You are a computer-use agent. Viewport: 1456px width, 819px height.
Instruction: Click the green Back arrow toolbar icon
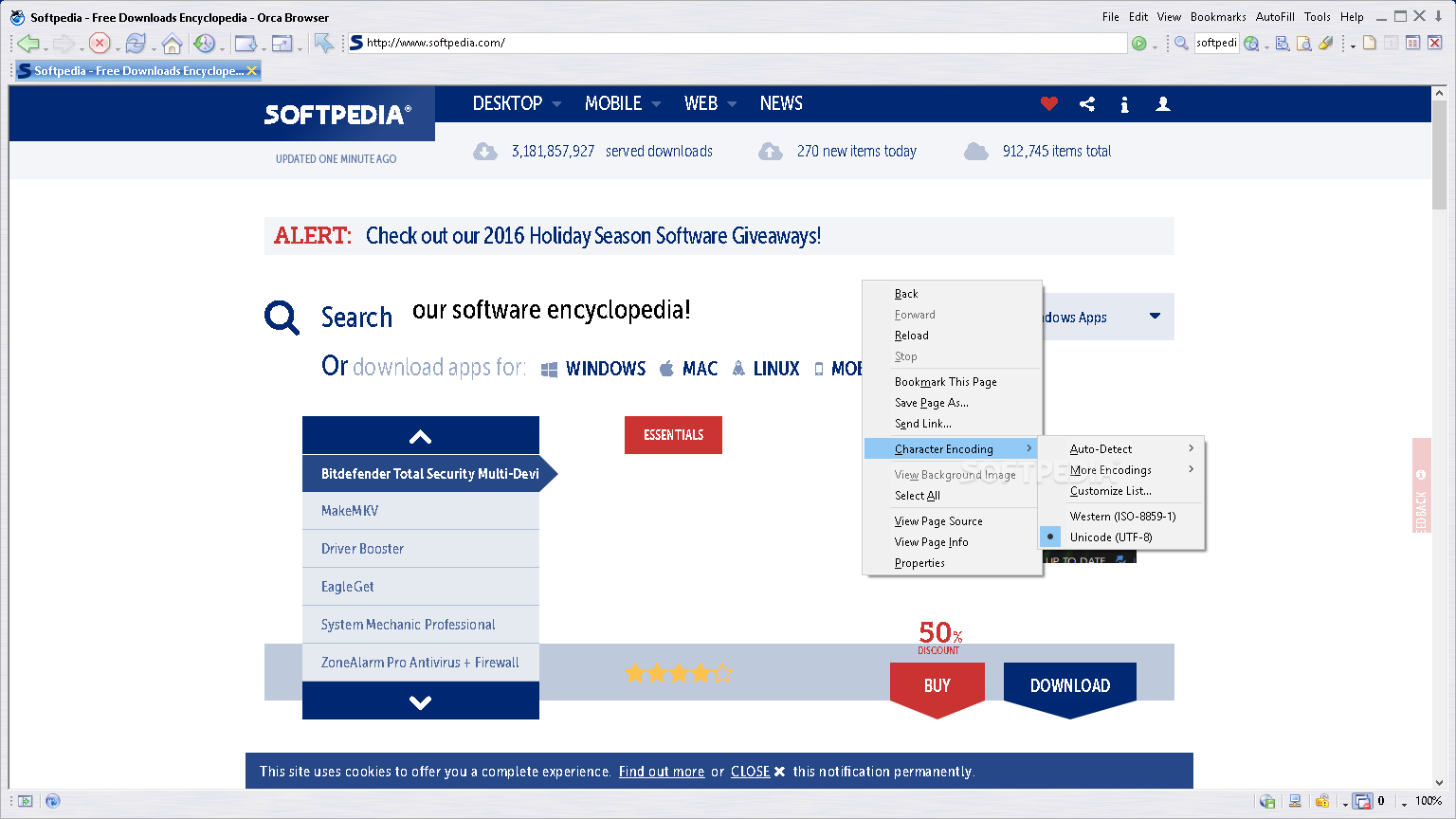tap(27, 43)
